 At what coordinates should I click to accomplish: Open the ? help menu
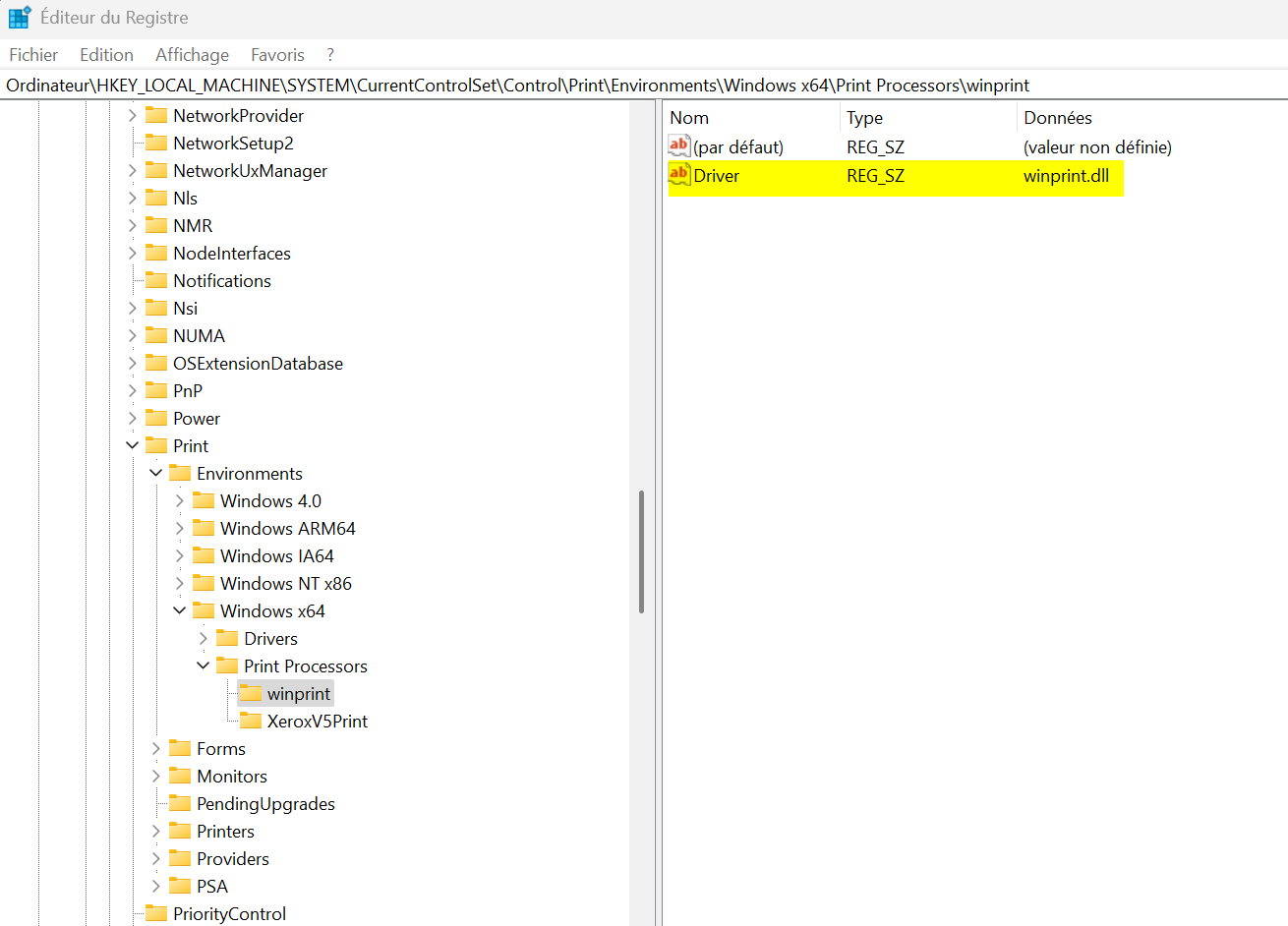[330, 55]
